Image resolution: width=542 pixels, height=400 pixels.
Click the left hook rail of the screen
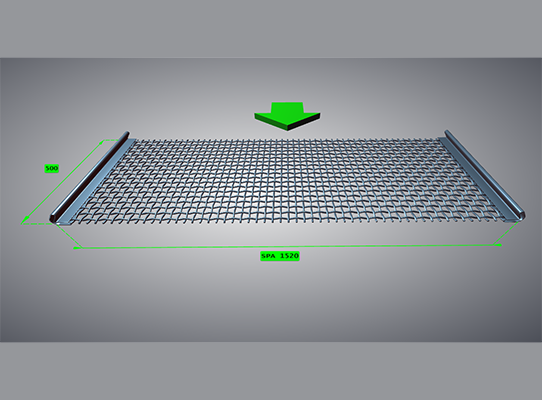tap(91, 178)
